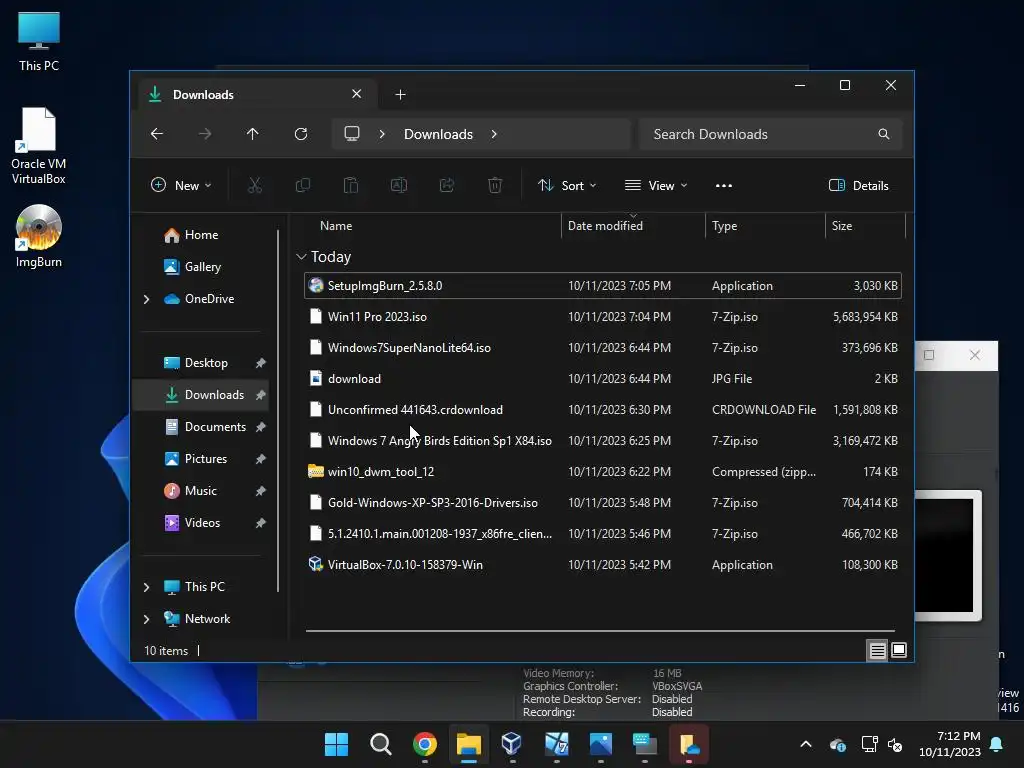
Task: Open taskbar Search
Action: (x=381, y=744)
